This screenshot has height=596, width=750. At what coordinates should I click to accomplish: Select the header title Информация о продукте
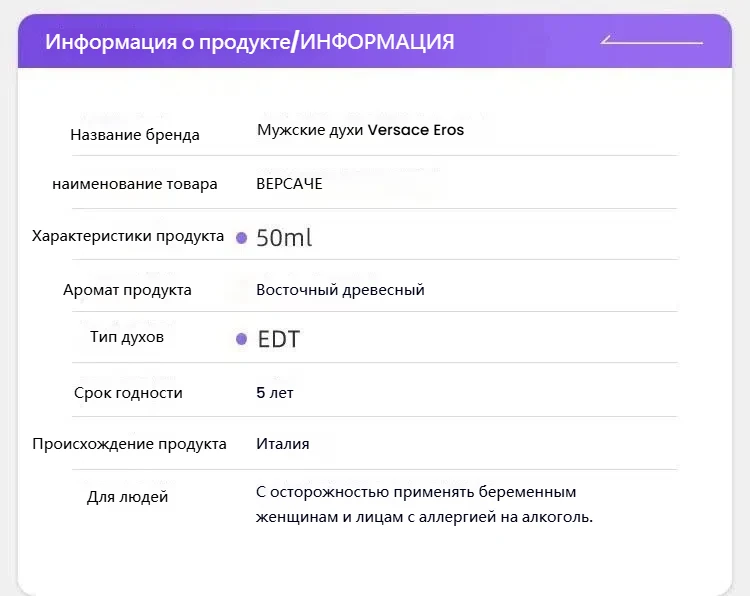168,42
